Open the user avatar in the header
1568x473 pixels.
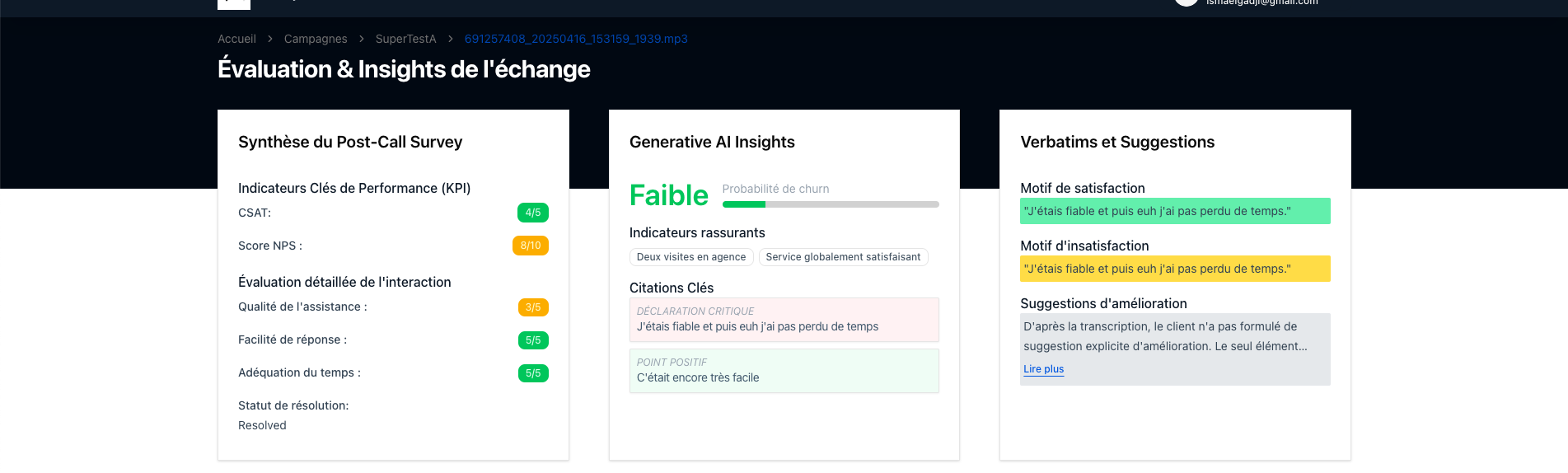coord(1186,2)
